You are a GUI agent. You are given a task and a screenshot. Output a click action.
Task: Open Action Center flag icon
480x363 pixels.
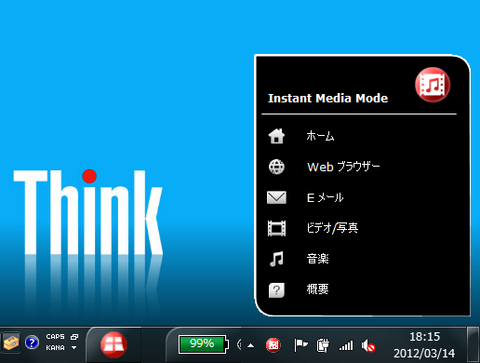(301, 345)
